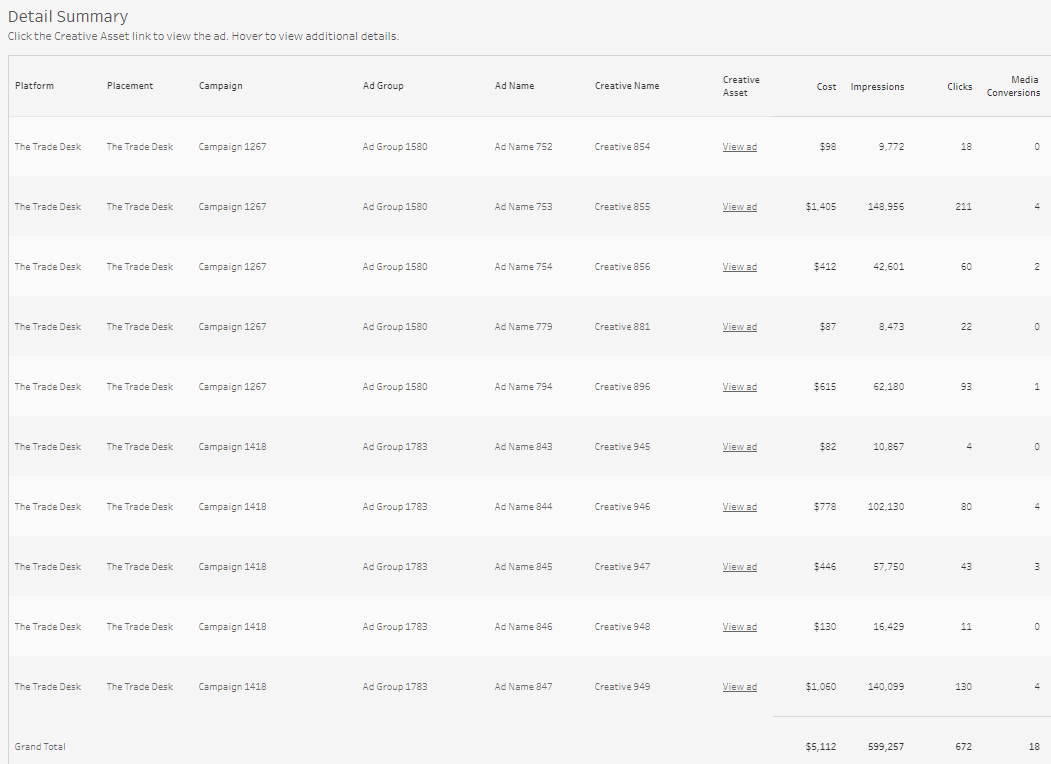This screenshot has width=1051, height=764.
Task: Select Campaign 1418 in Ad Name 847 row
Action: point(232,687)
